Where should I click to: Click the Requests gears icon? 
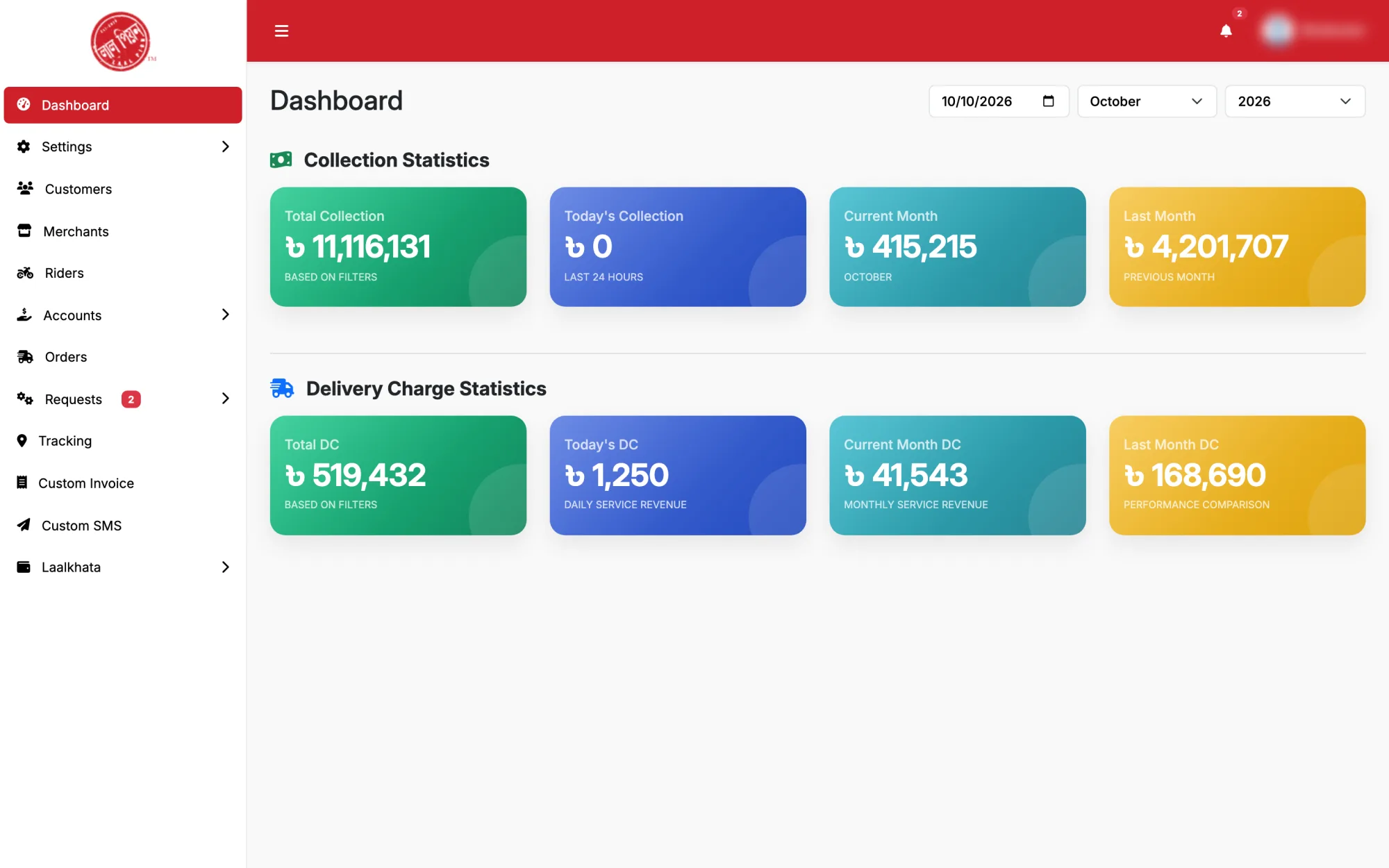point(25,399)
